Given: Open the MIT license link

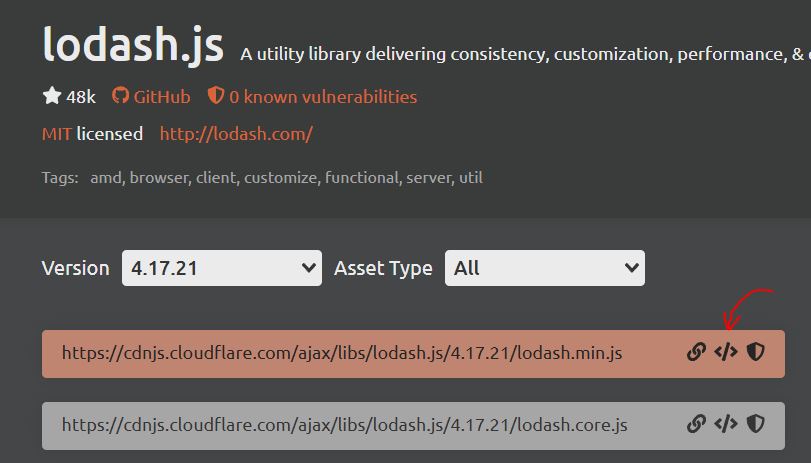Looking at the screenshot, I should click(x=56, y=134).
